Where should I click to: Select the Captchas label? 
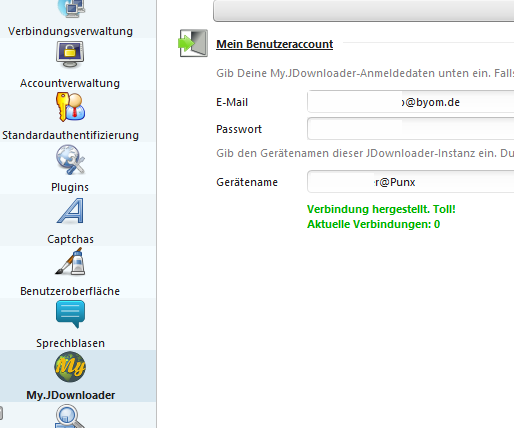coord(70,239)
